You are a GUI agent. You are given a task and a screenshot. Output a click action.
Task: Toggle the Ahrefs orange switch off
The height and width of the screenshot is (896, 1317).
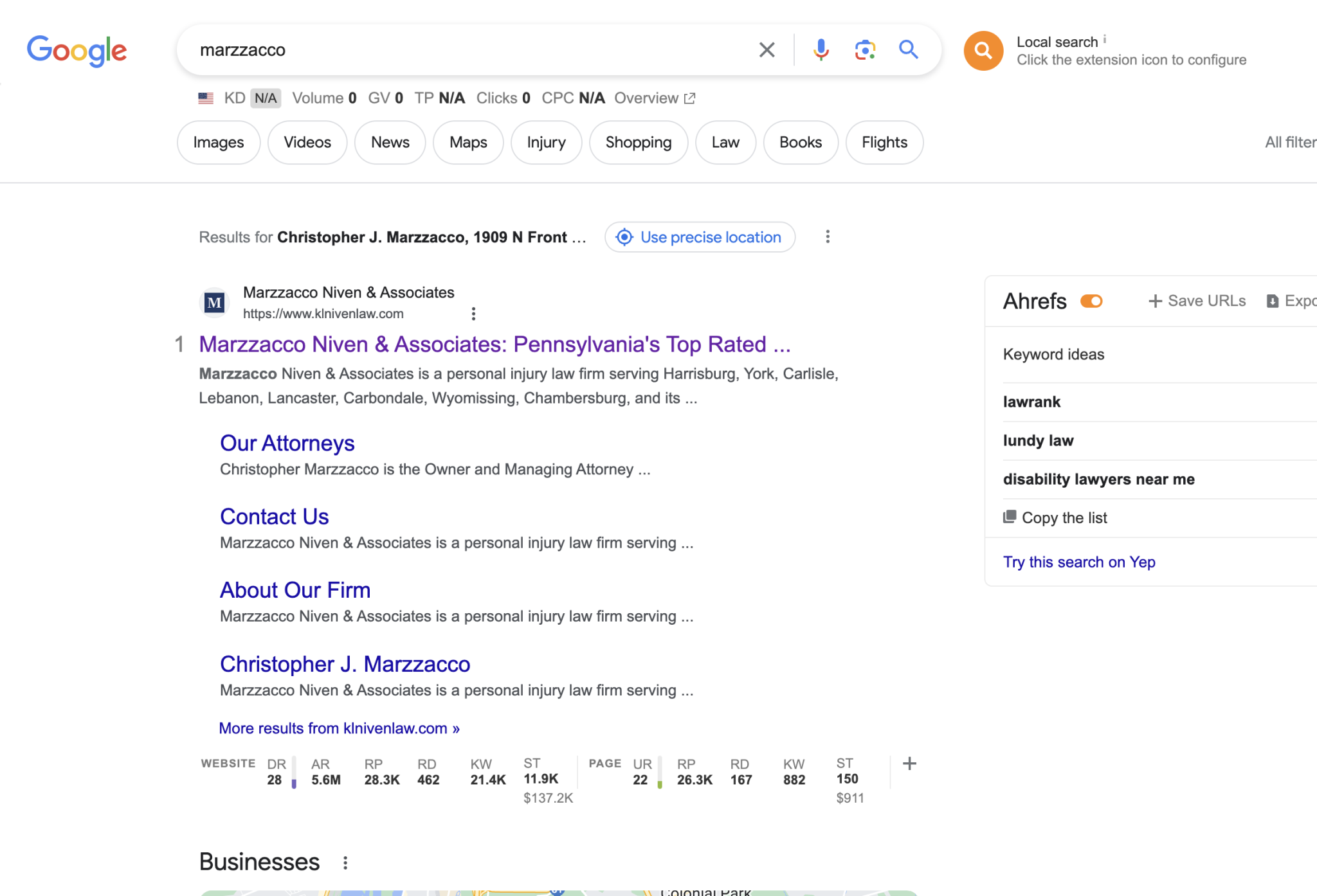tap(1091, 301)
